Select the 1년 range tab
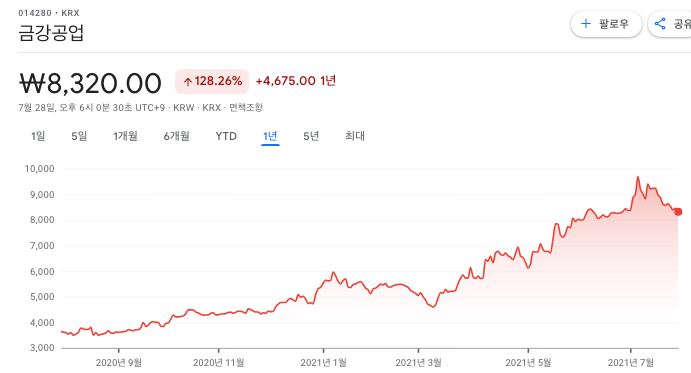691x373 pixels. [270, 136]
